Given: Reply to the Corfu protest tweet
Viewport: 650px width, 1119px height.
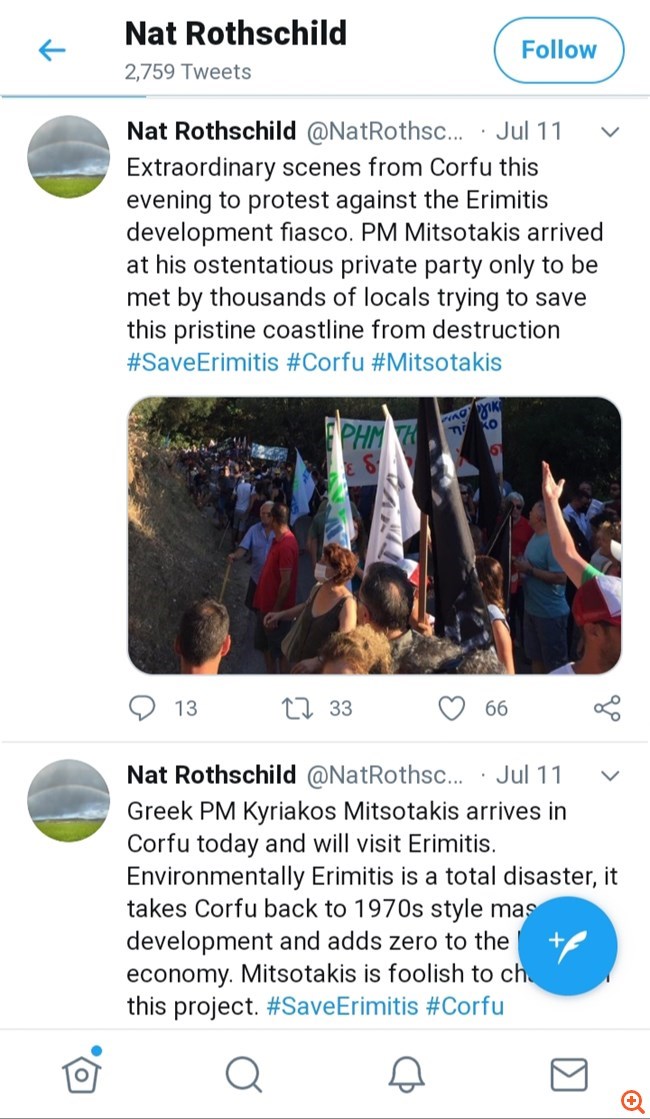Looking at the screenshot, I should point(144,708).
